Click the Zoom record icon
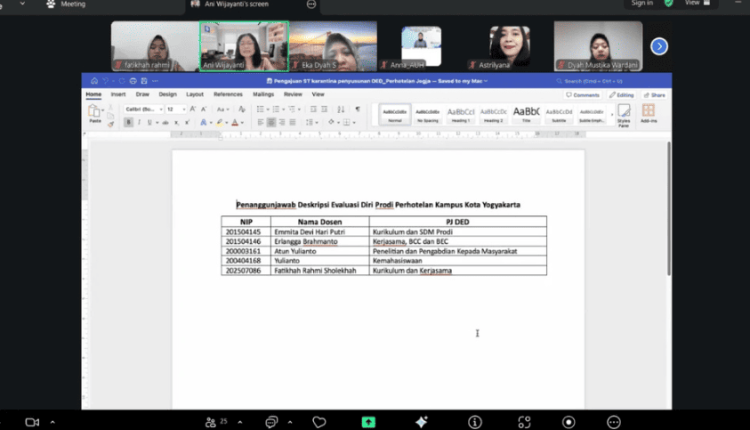Image resolution: width=750 pixels, height=430 pixels. [569, 422]
